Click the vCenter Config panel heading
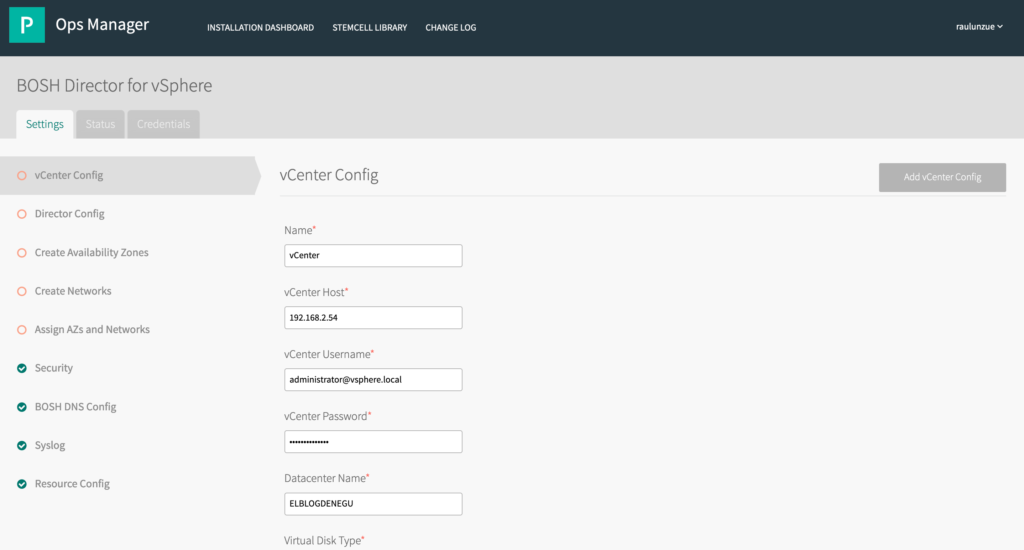The image size is (1024, 550). [x=328, y=175]
